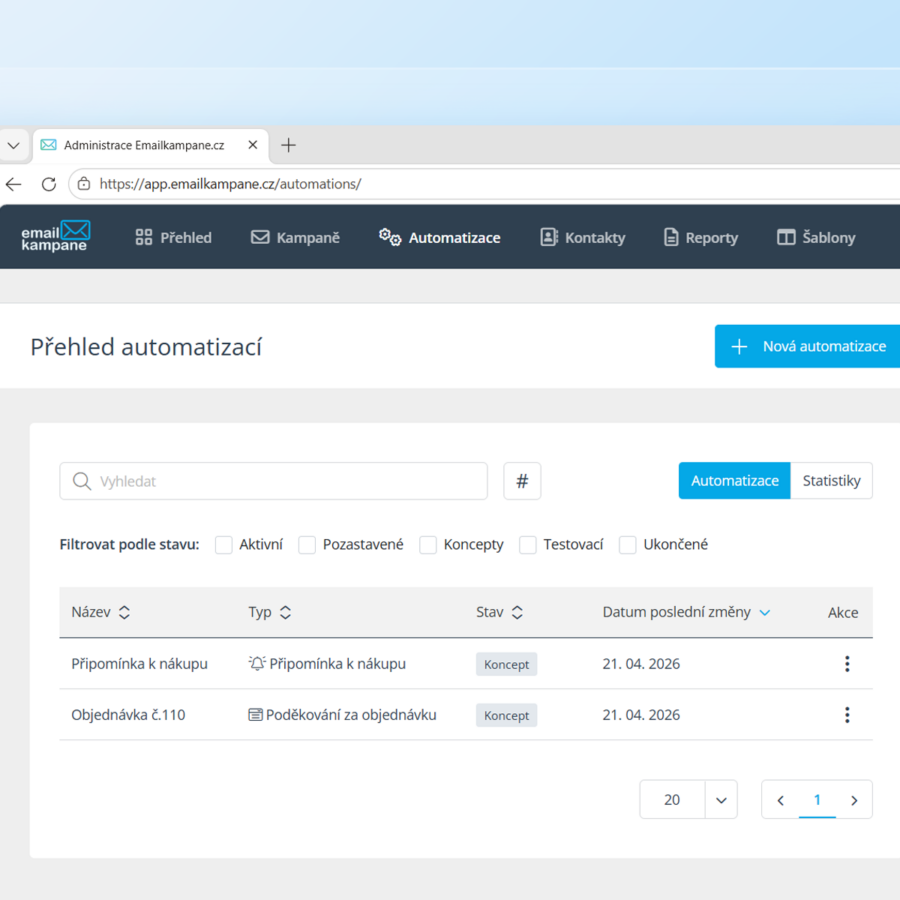Viewport: 900px width, 900px height.
Task: Switch to the Statistiky tab
Action: (831, 481)
